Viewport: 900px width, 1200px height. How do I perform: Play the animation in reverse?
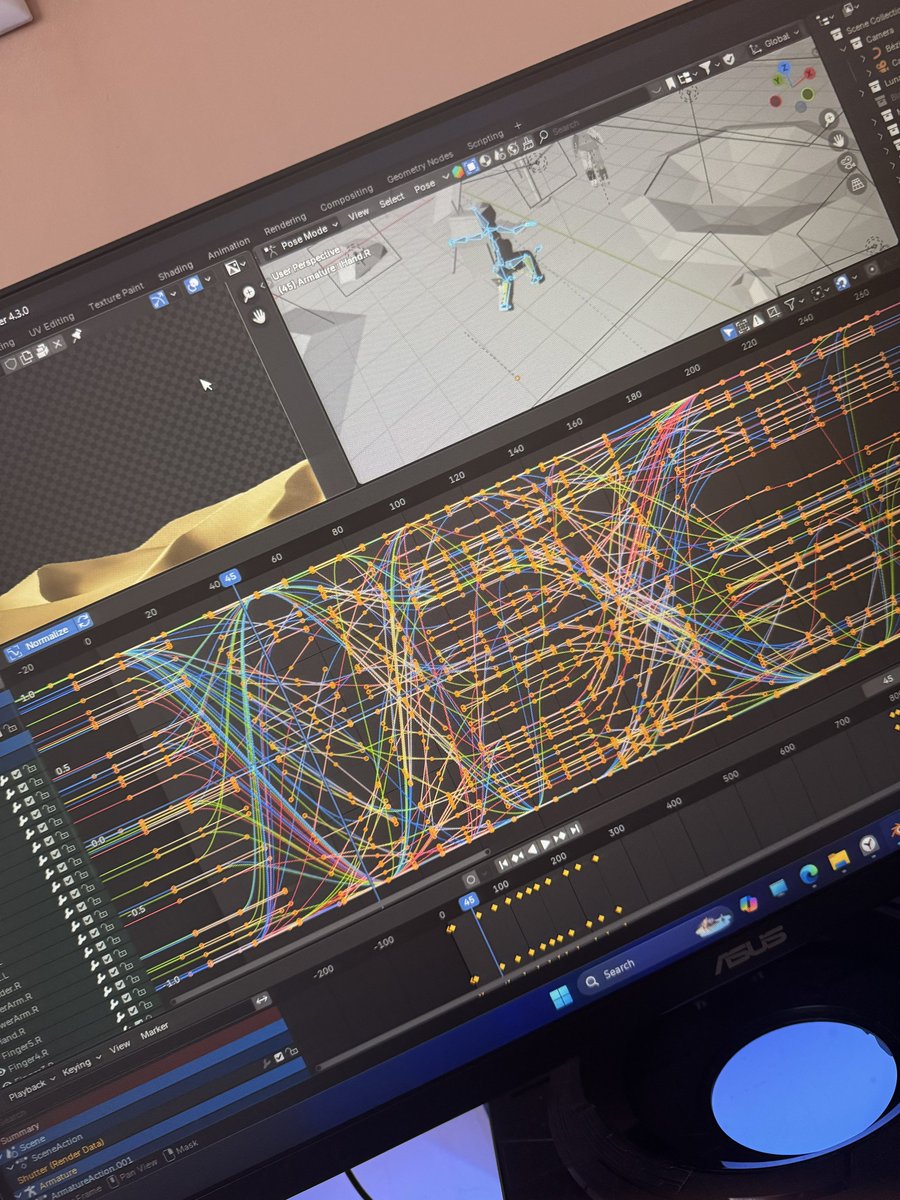coord(532,852)
